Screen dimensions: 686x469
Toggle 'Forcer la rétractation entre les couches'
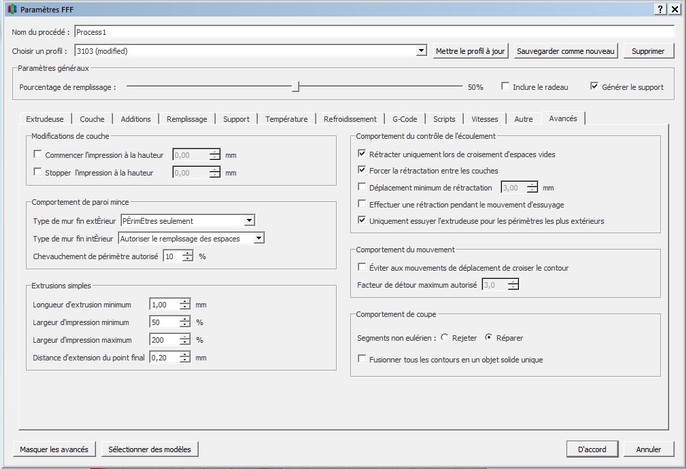tap(362, 171)
